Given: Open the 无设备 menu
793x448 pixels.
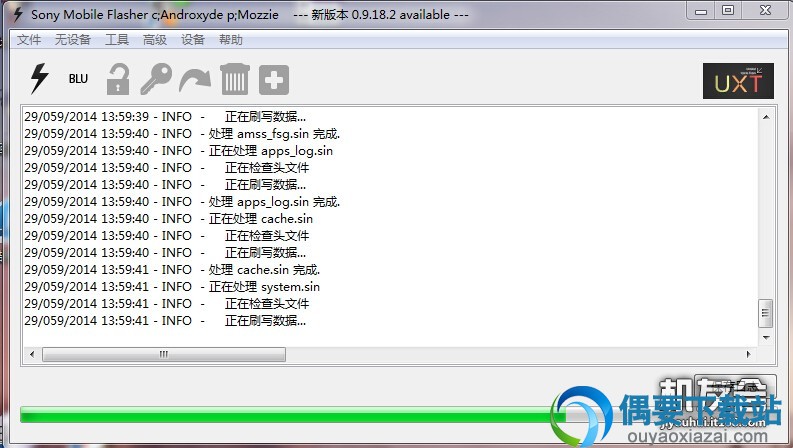Looking at the screenshot, I should pos(73,39).
